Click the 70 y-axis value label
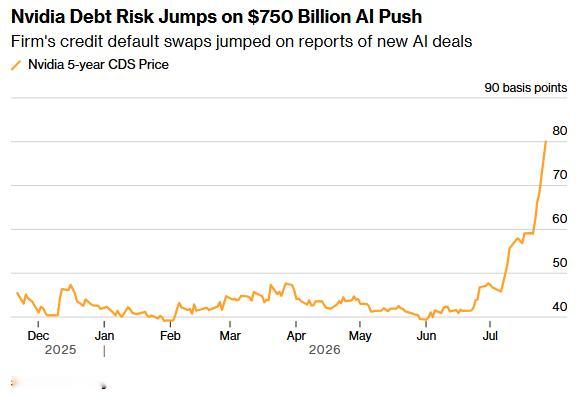 [559, 175]
